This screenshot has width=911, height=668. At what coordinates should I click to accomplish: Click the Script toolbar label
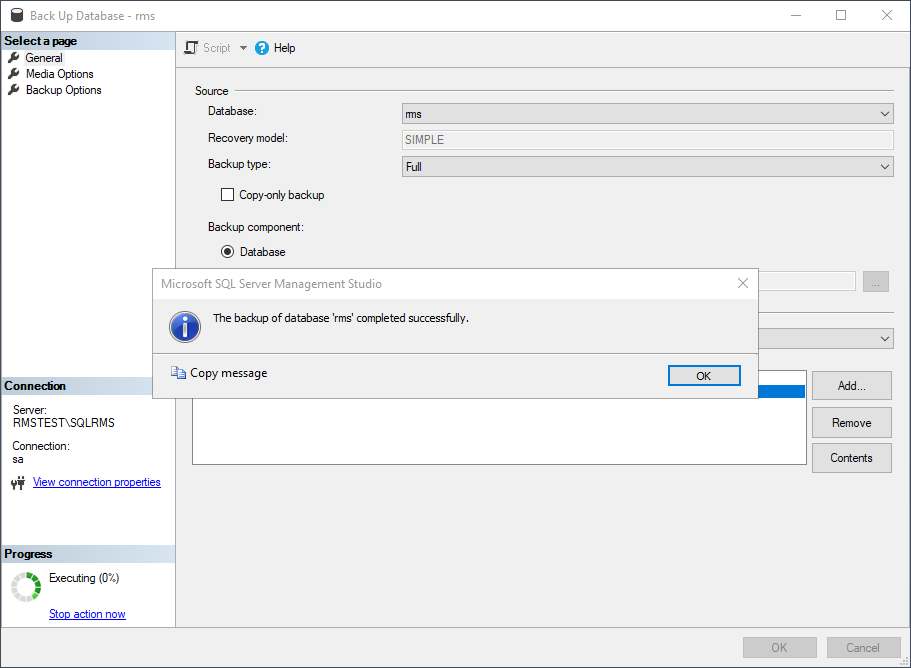[x=217, y=48]
